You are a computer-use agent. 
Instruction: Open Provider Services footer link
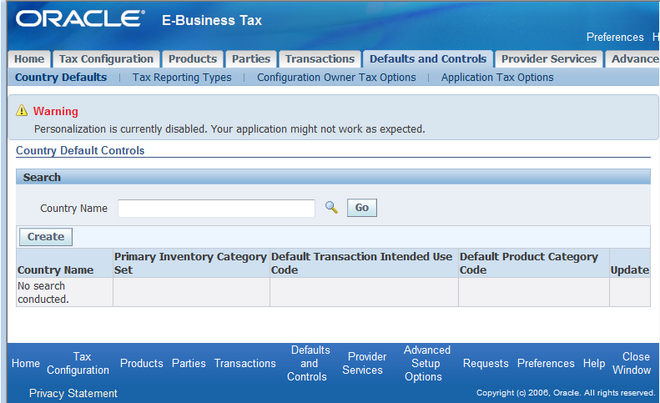pyautogui.click(x=364, y=363)
